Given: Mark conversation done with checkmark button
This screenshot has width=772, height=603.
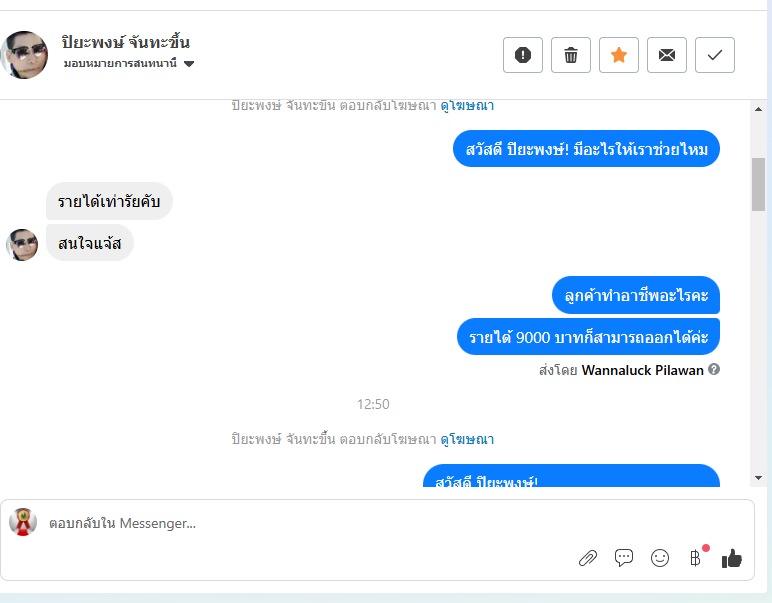Looking at the screenshot, I should point(715,55).
